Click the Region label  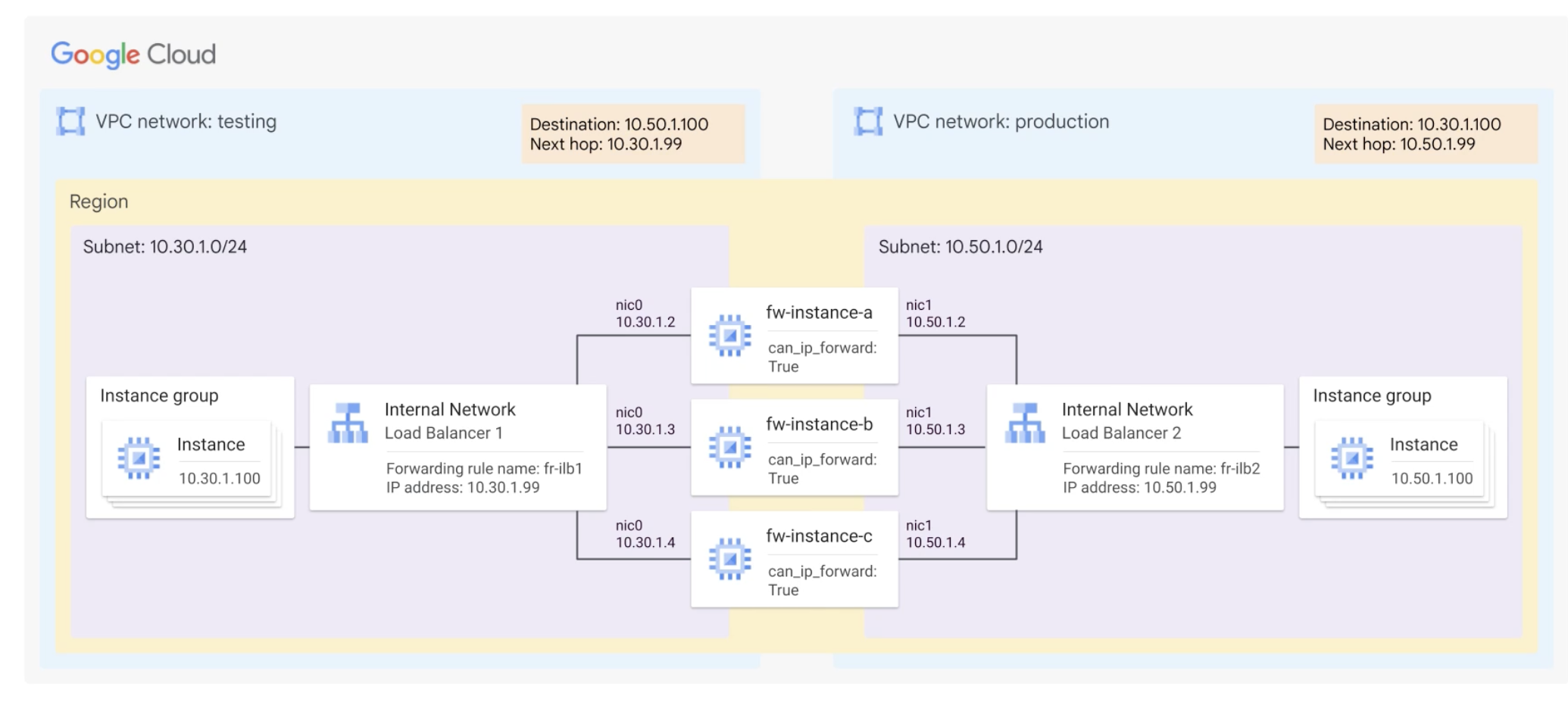tap(98, 201)
